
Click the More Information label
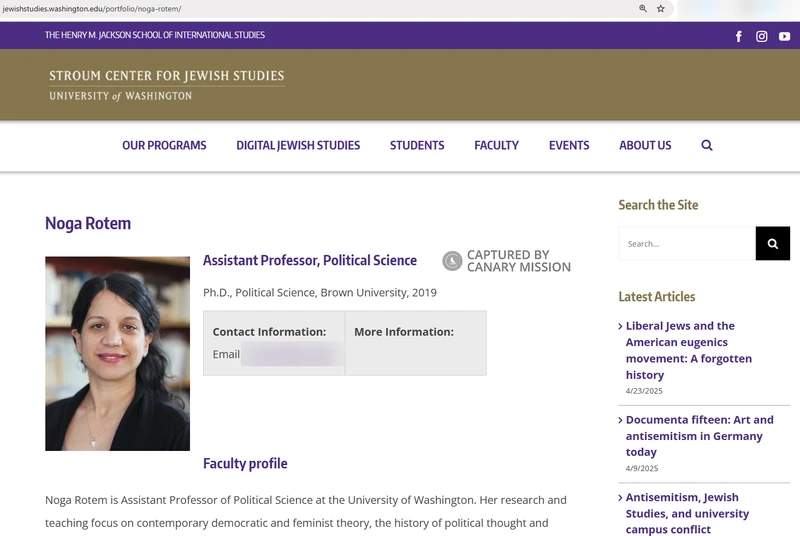pos(404,332)
